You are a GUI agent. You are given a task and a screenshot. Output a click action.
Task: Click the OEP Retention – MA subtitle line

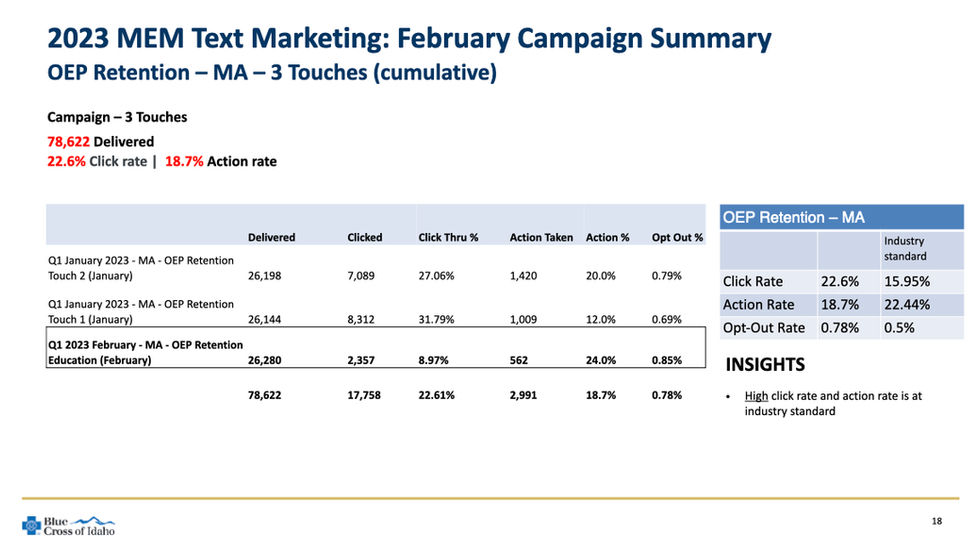[x=272, y=73]
